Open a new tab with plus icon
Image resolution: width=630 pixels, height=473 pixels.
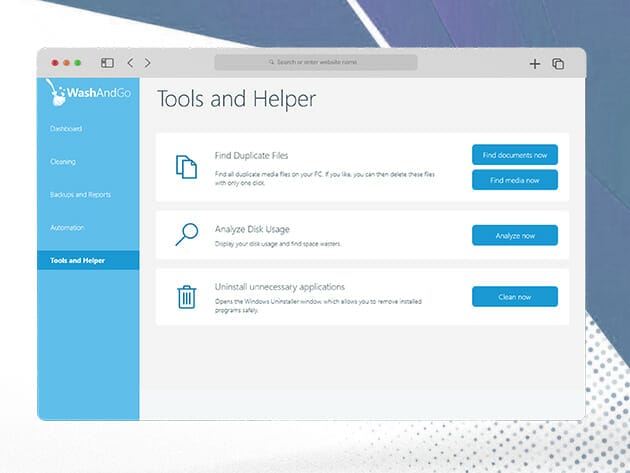[534, 63]
